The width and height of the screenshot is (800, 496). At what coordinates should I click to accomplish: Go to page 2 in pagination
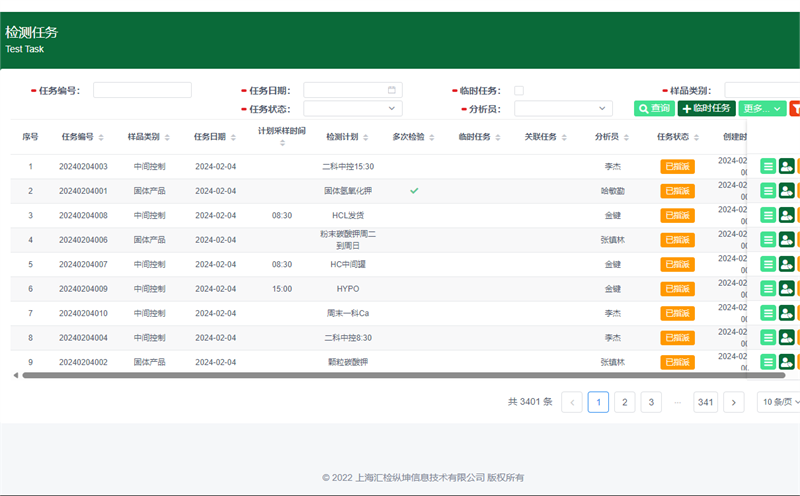(624, 402)
